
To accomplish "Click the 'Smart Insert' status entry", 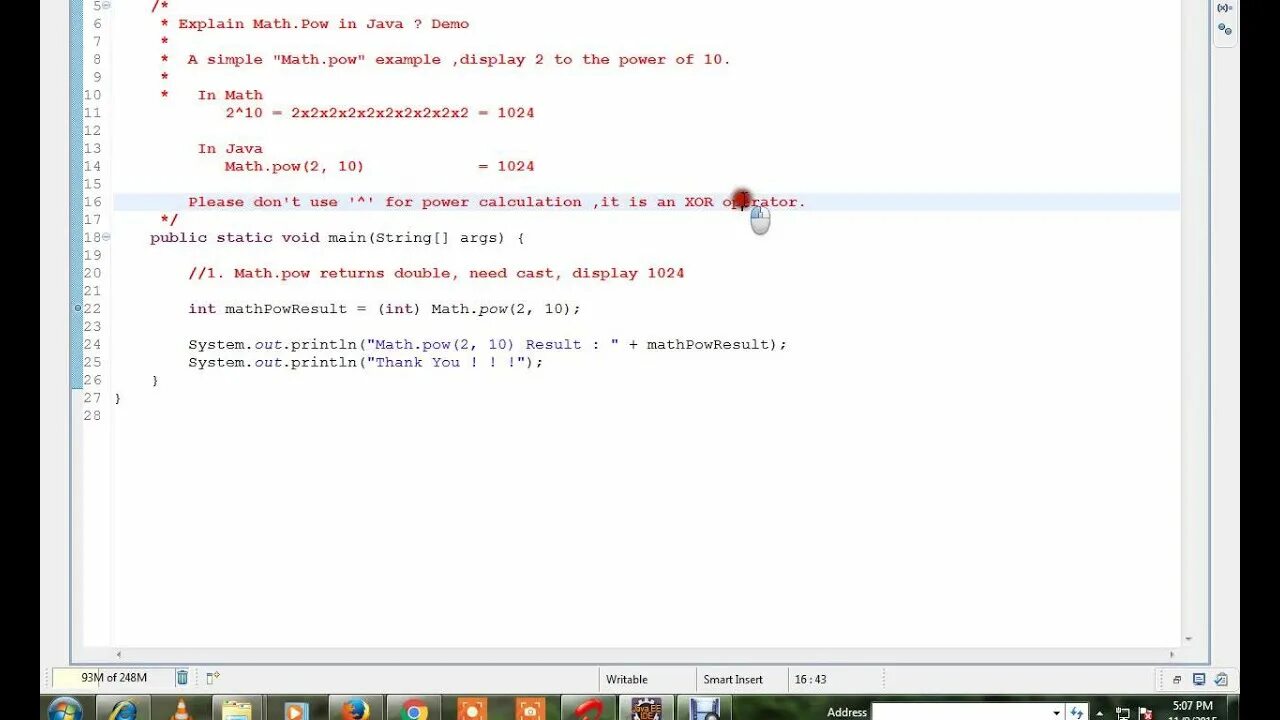I will pos(733,679).
